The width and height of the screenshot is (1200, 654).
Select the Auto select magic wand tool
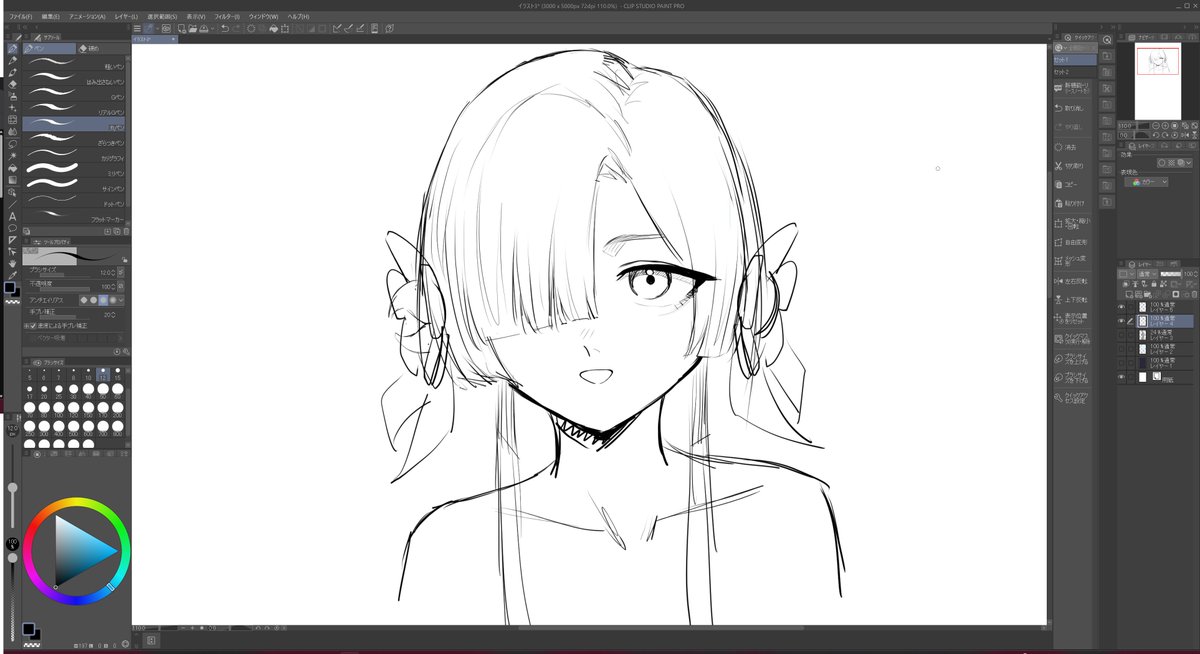click(12, 155)
